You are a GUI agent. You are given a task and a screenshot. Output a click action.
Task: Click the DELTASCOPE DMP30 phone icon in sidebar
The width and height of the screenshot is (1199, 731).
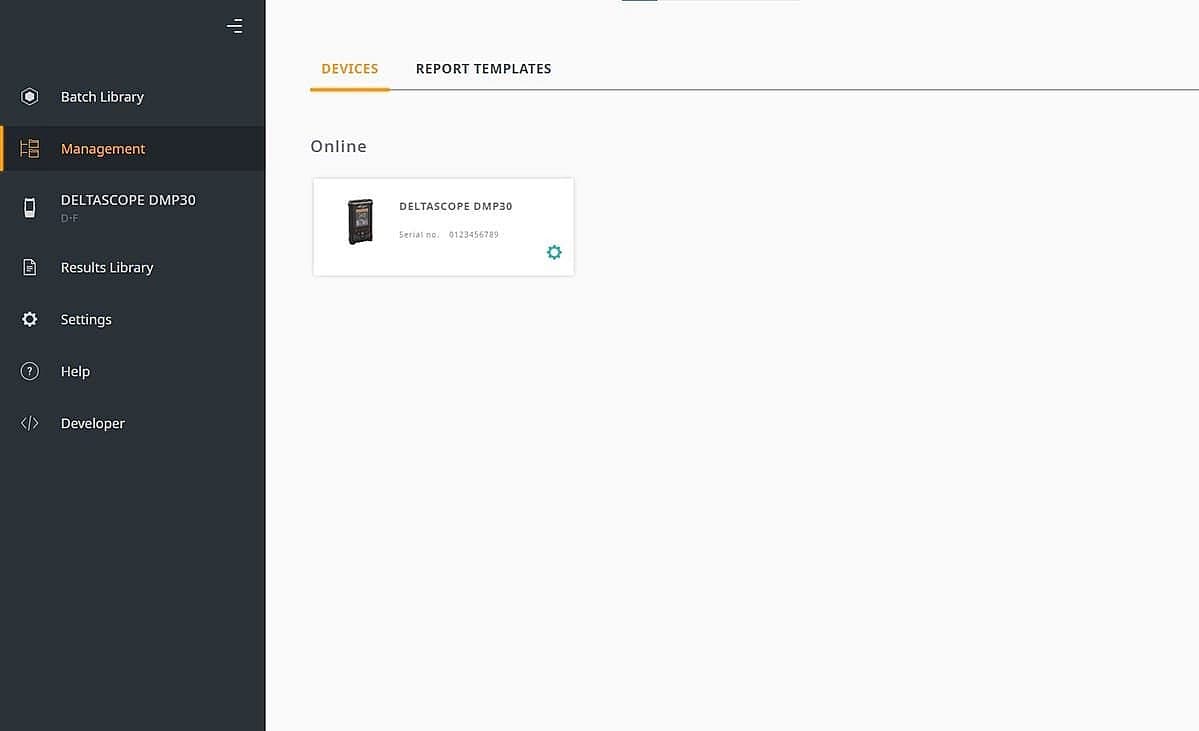[29, 208]
